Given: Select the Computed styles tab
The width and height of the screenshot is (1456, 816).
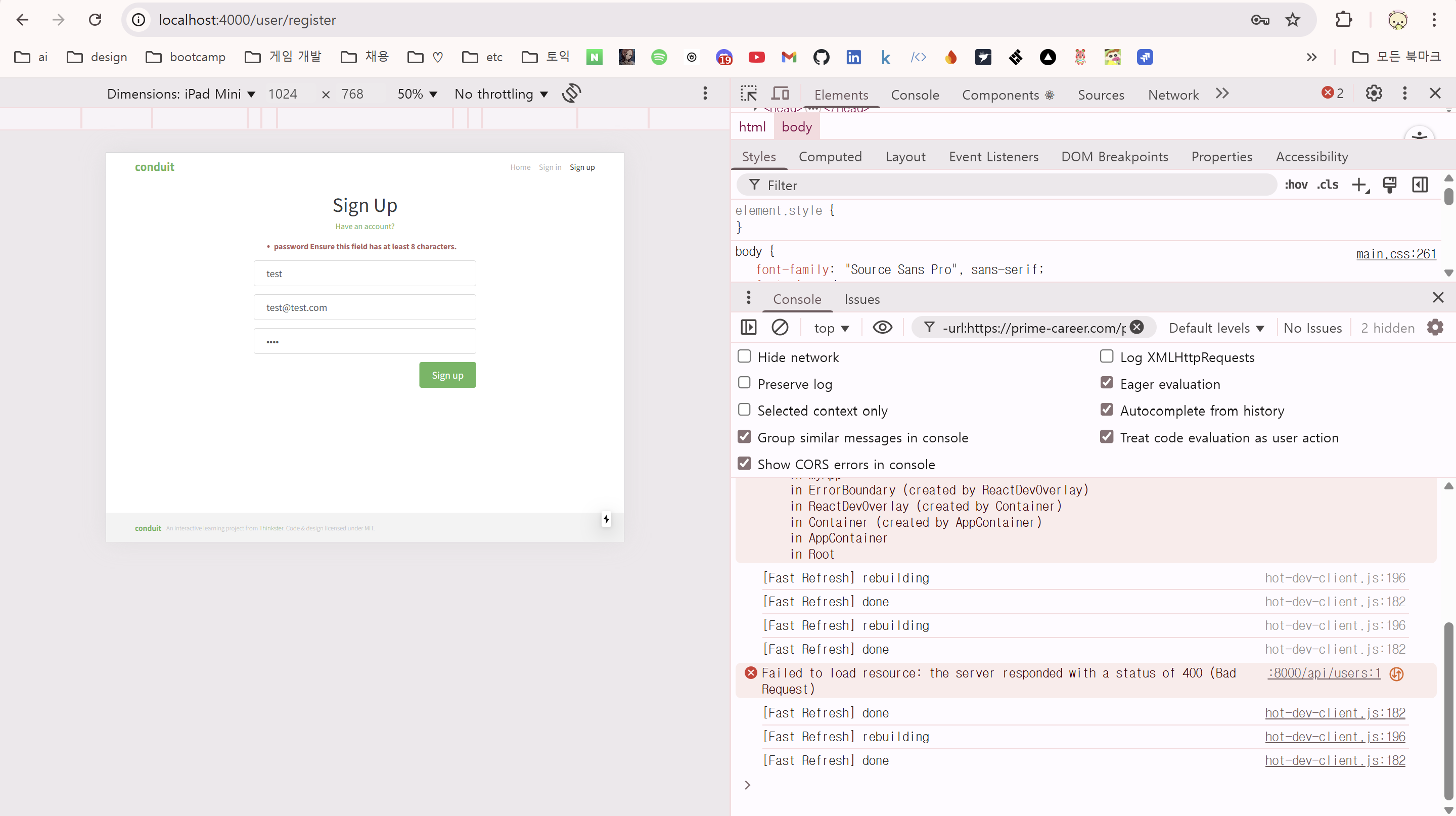Looking at the screenshot, I should coord(830,157).
